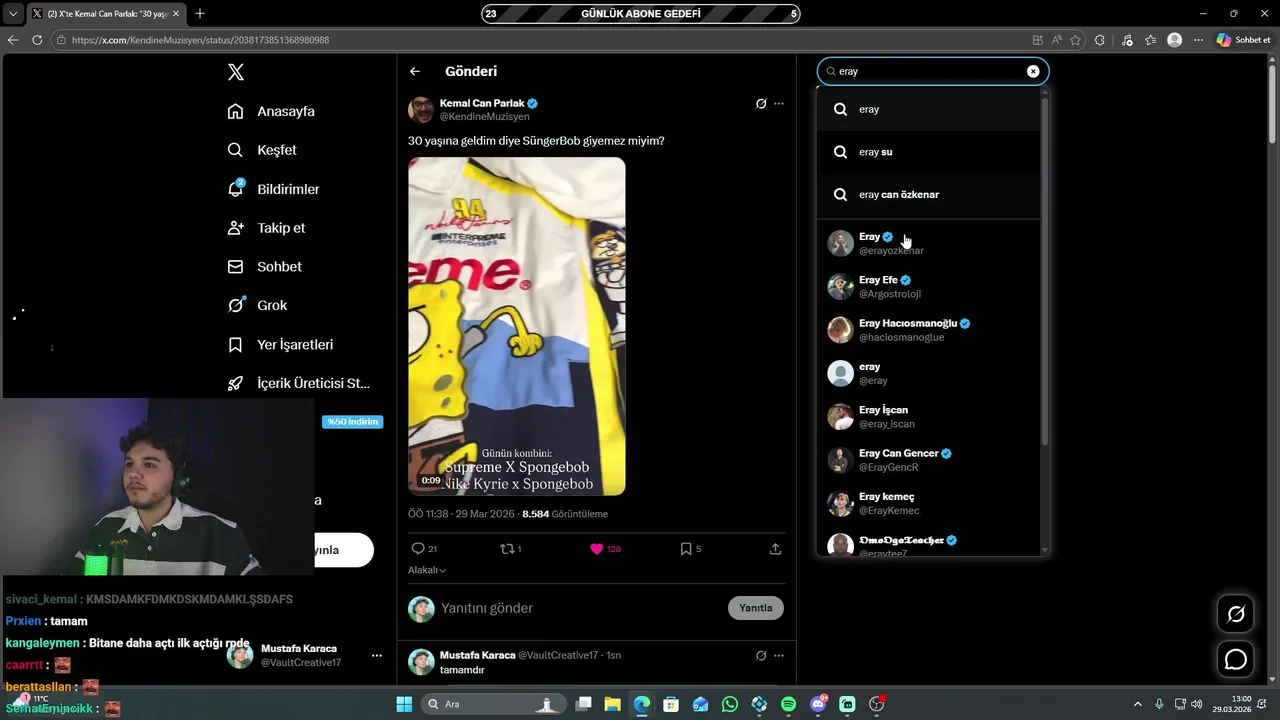The width and height of the screenshot is (1280, 720).
Task: Go to the Takip et page
Action: [266, 228]
